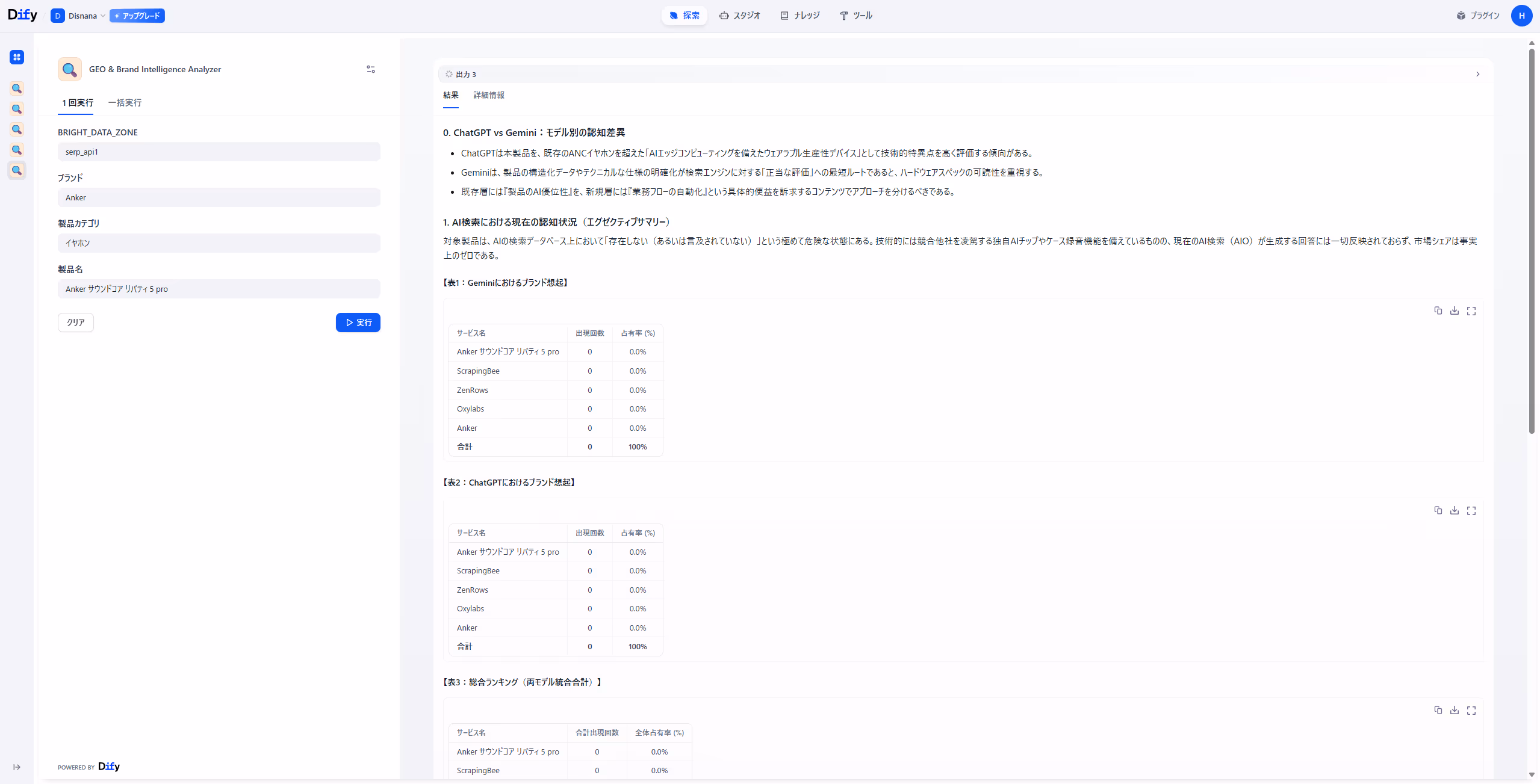Image resolution: width=1540 pixels, height=784 pixels.
Task: Select the fourth magnifier app in sidebar
Action: coord(17,150)
